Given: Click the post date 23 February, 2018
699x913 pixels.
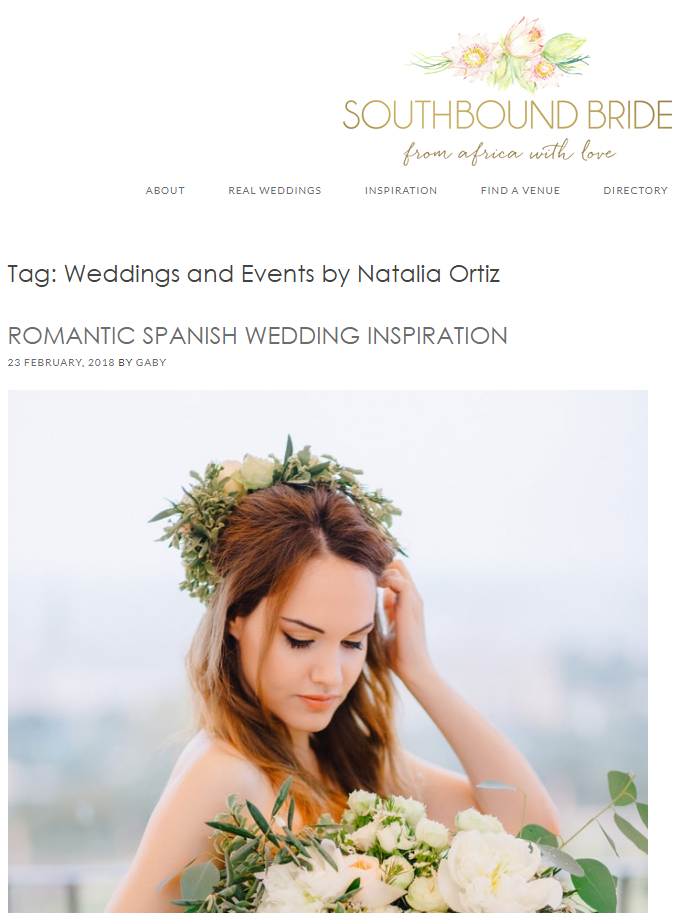Looking at the screenshot, I should pyautogui.click(x=61, y=362).
